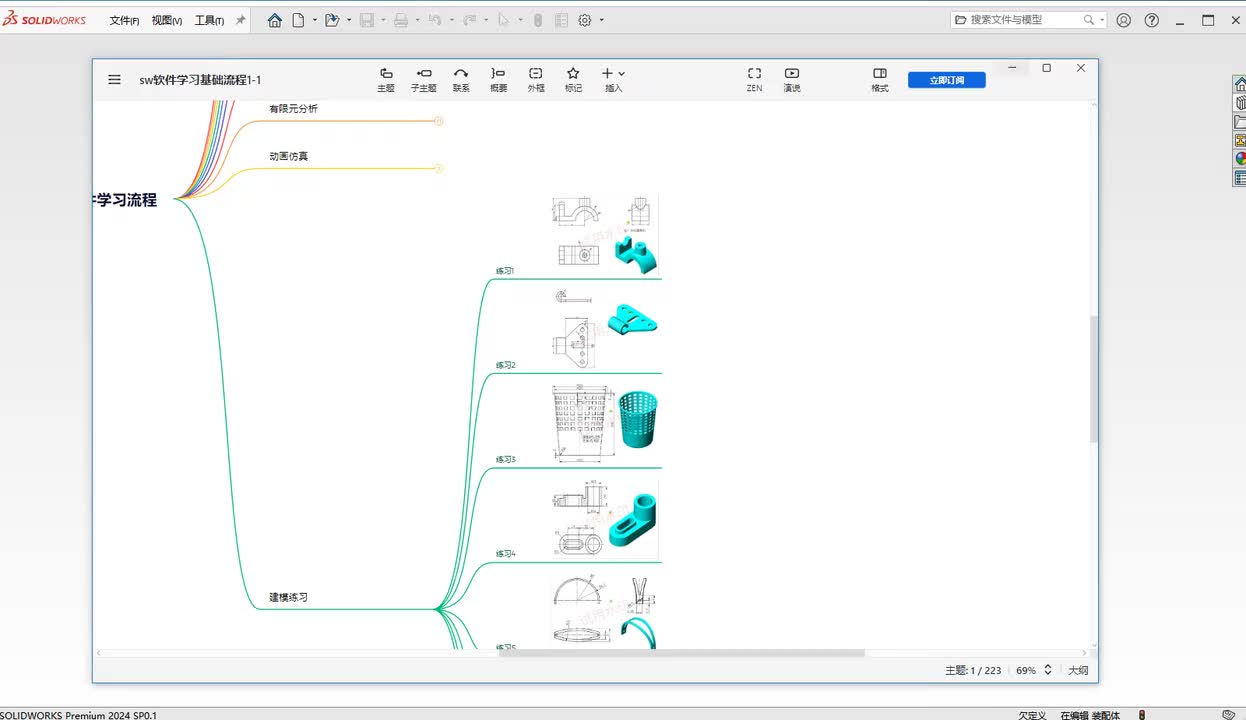
Task: Open the Custom Properties task pane tab
Action: (x=1240, y=178)
